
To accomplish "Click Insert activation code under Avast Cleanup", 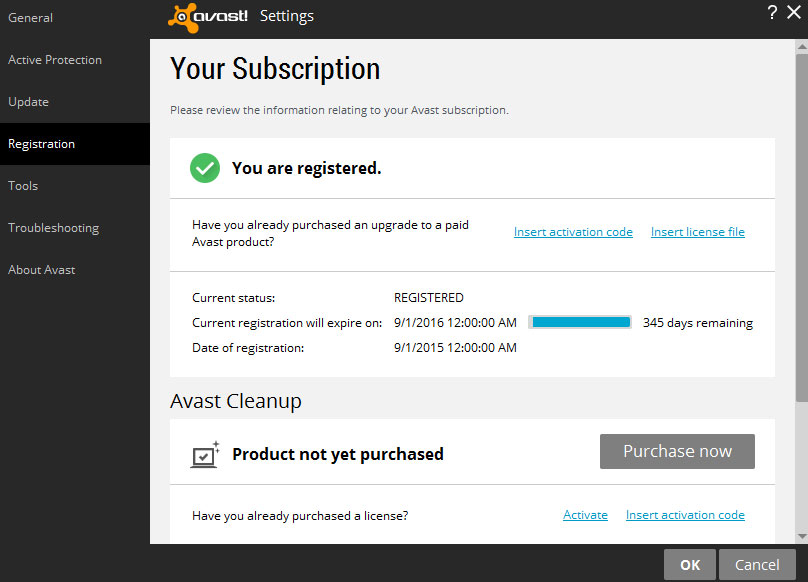I will (x=685, y=515).
